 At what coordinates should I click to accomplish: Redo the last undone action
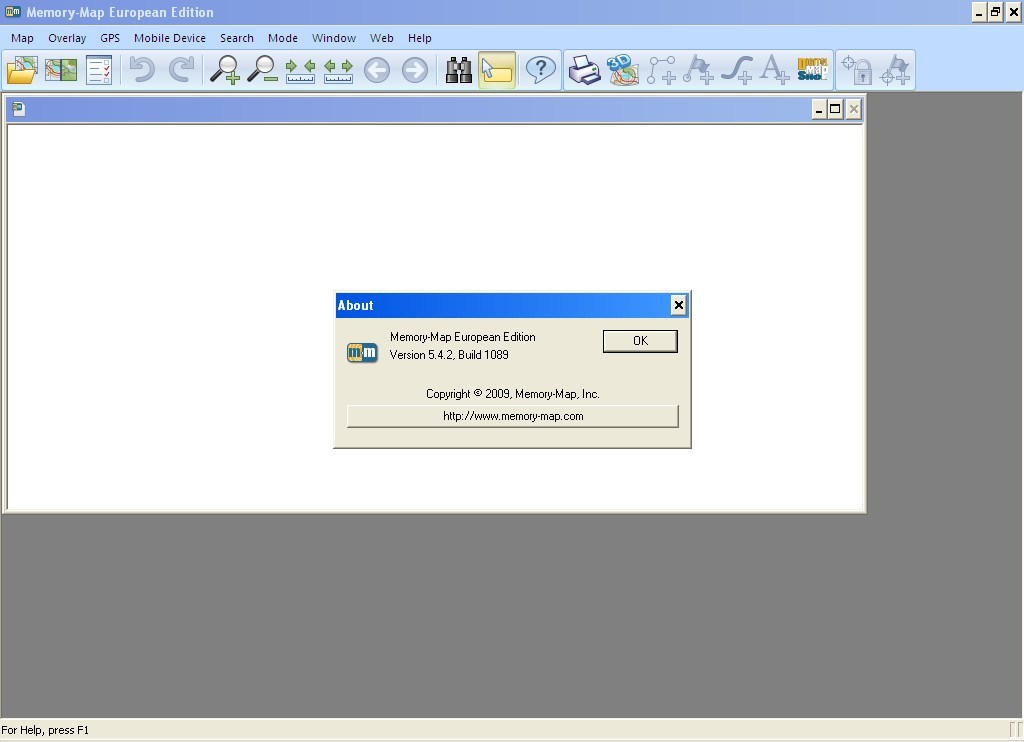pyautogui.click(x=181, y=69)
